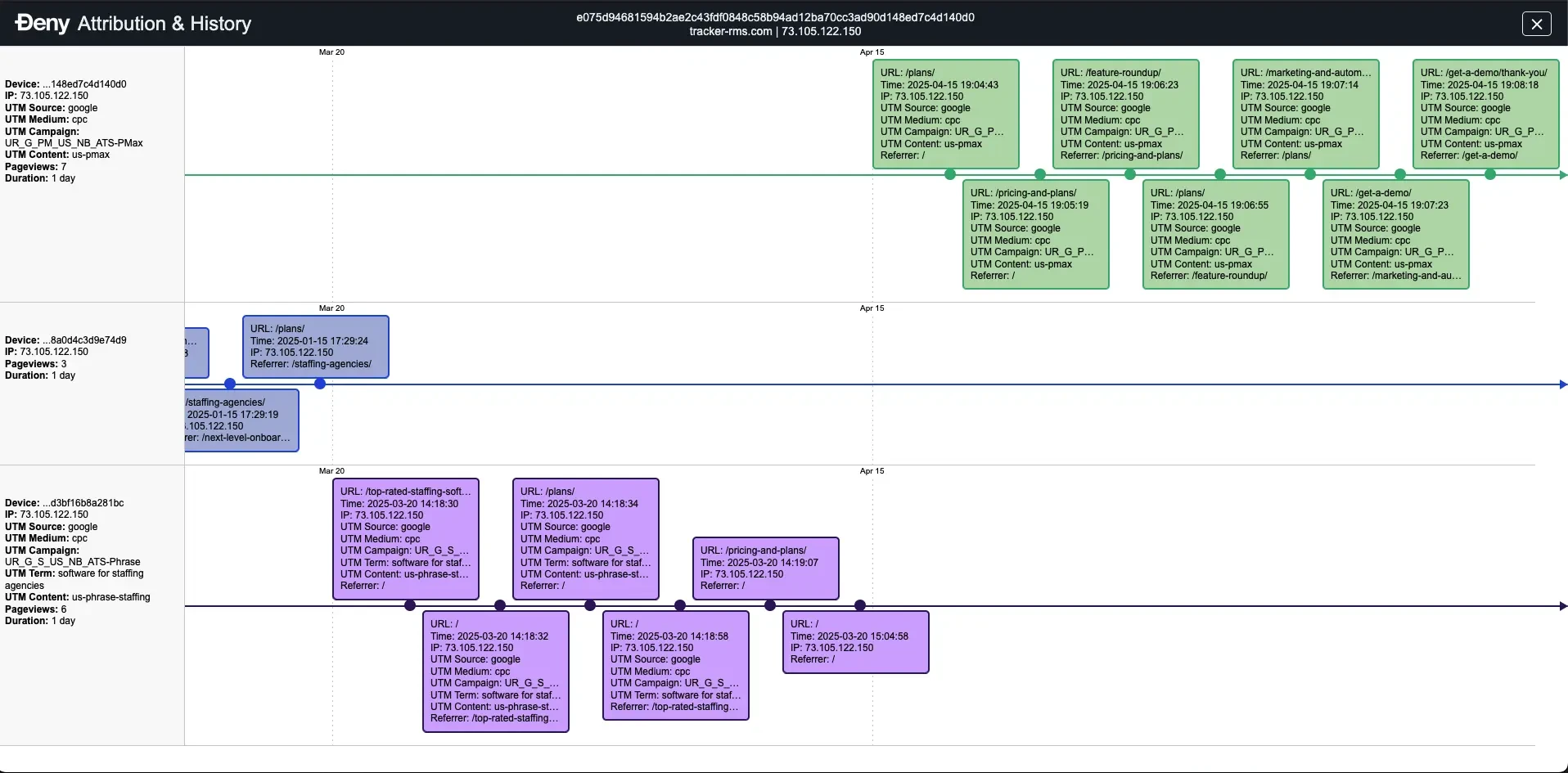Open the purple / card at 14:18:58
This screenshot has height=773, width=1568.
676,666
